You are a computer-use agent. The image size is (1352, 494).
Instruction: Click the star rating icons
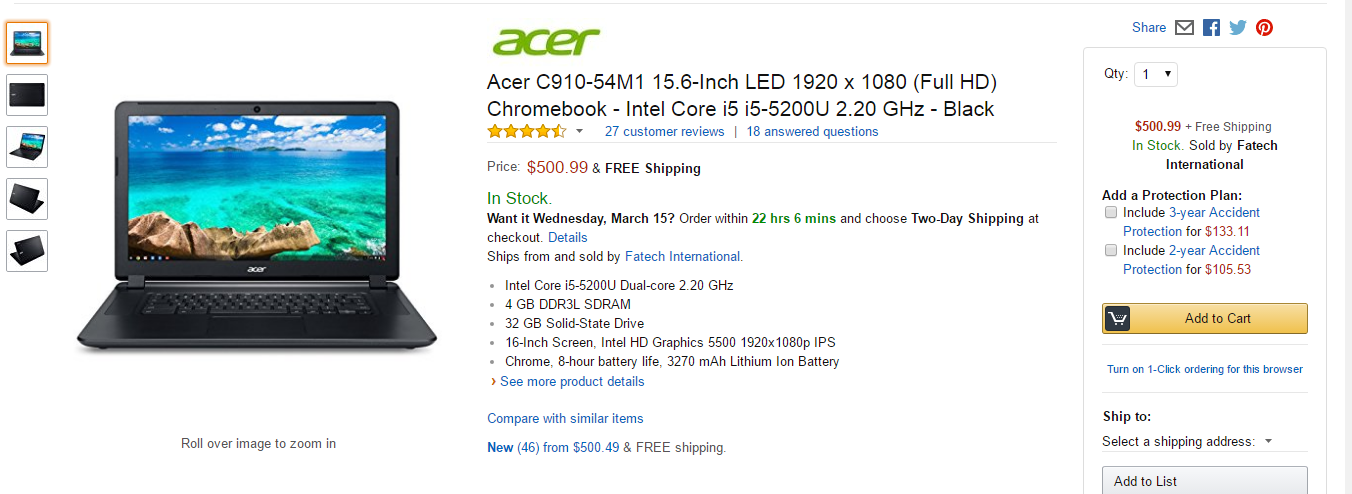(526, 131)
